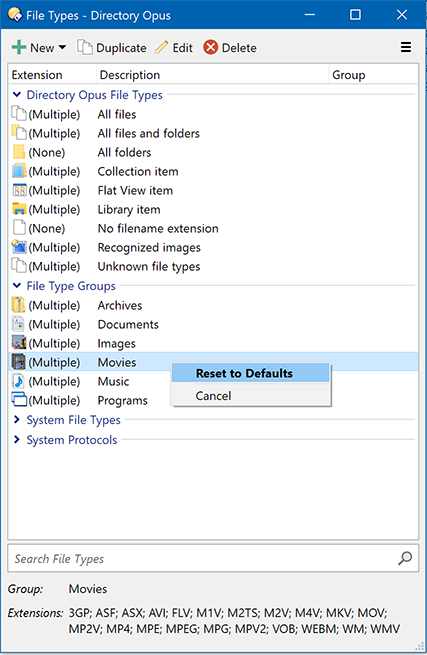Expand the System File Types group
Screen dimensions: 427x655
(17, 419)
